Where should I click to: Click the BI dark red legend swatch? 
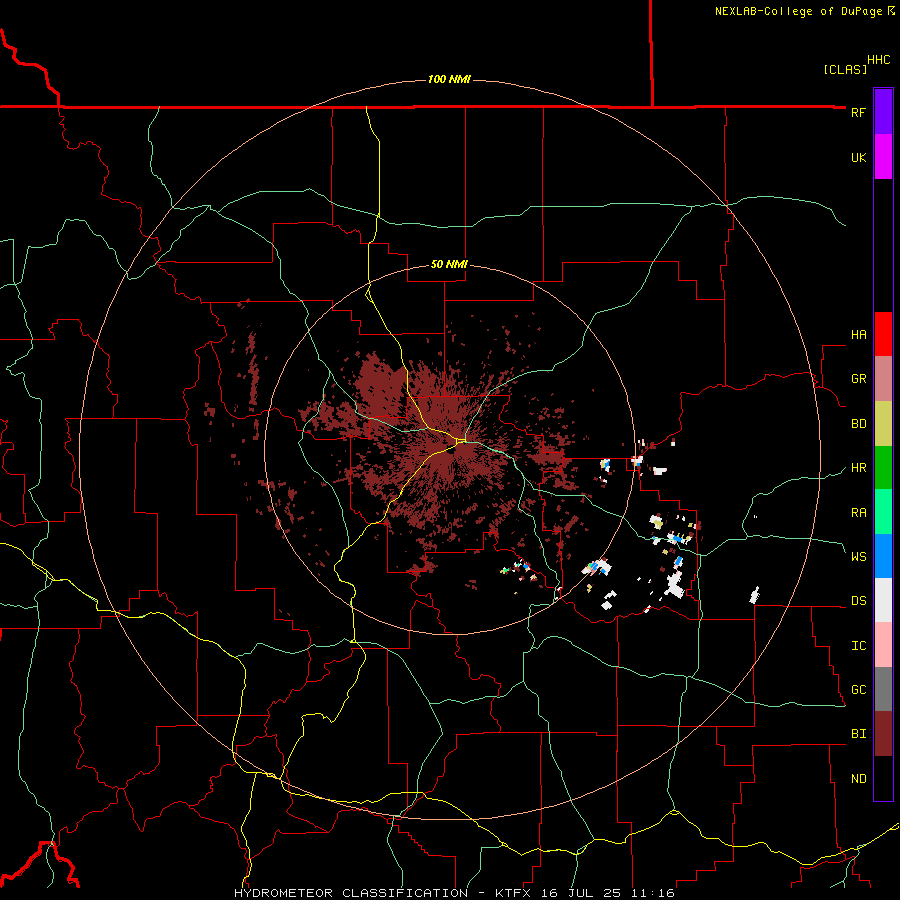pos(883,734)
